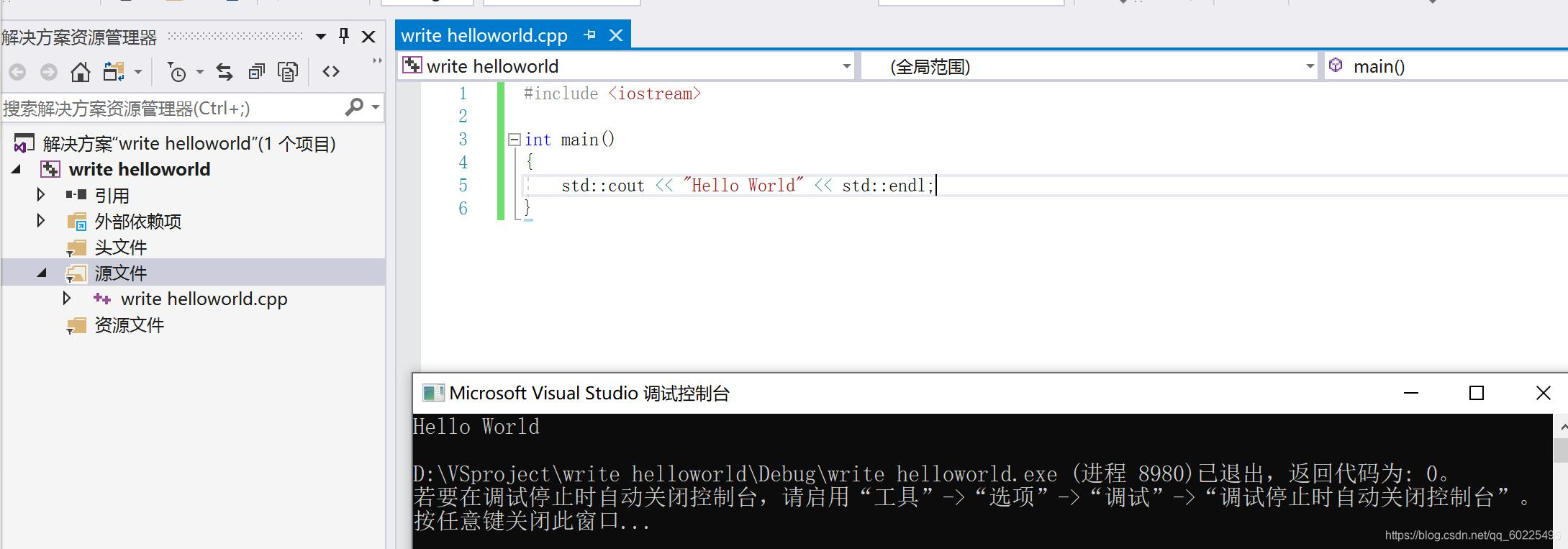Screen dimensions: 1568x549
Task: Open write helloworld.cpp in the tree
Action: (204, 299)
